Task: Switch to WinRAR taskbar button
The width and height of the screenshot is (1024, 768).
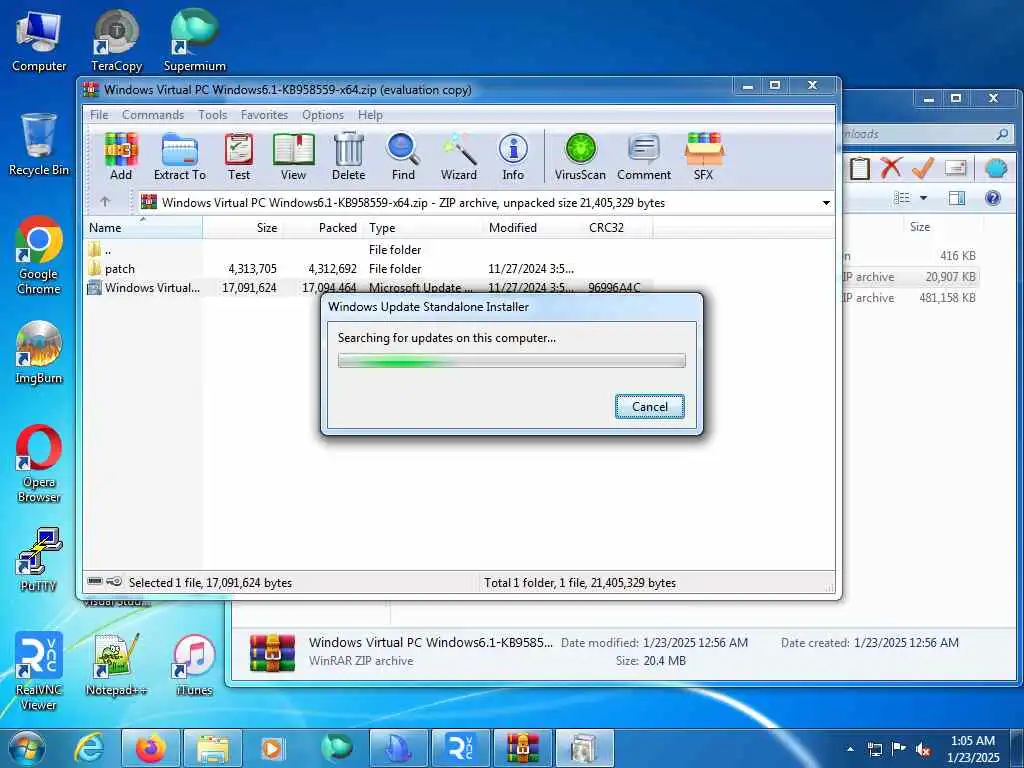Action: 522,749
